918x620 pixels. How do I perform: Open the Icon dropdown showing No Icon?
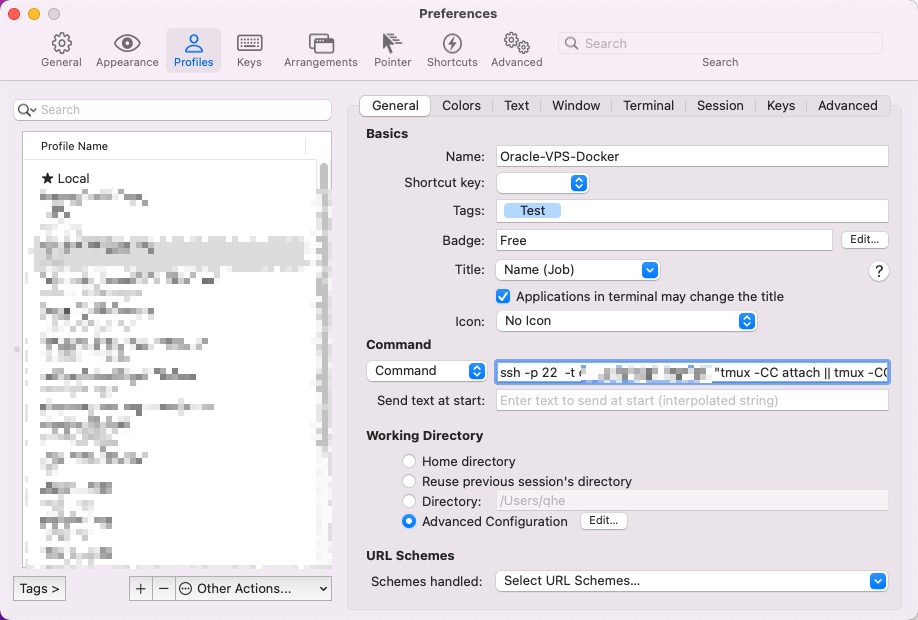coord(626,321)
